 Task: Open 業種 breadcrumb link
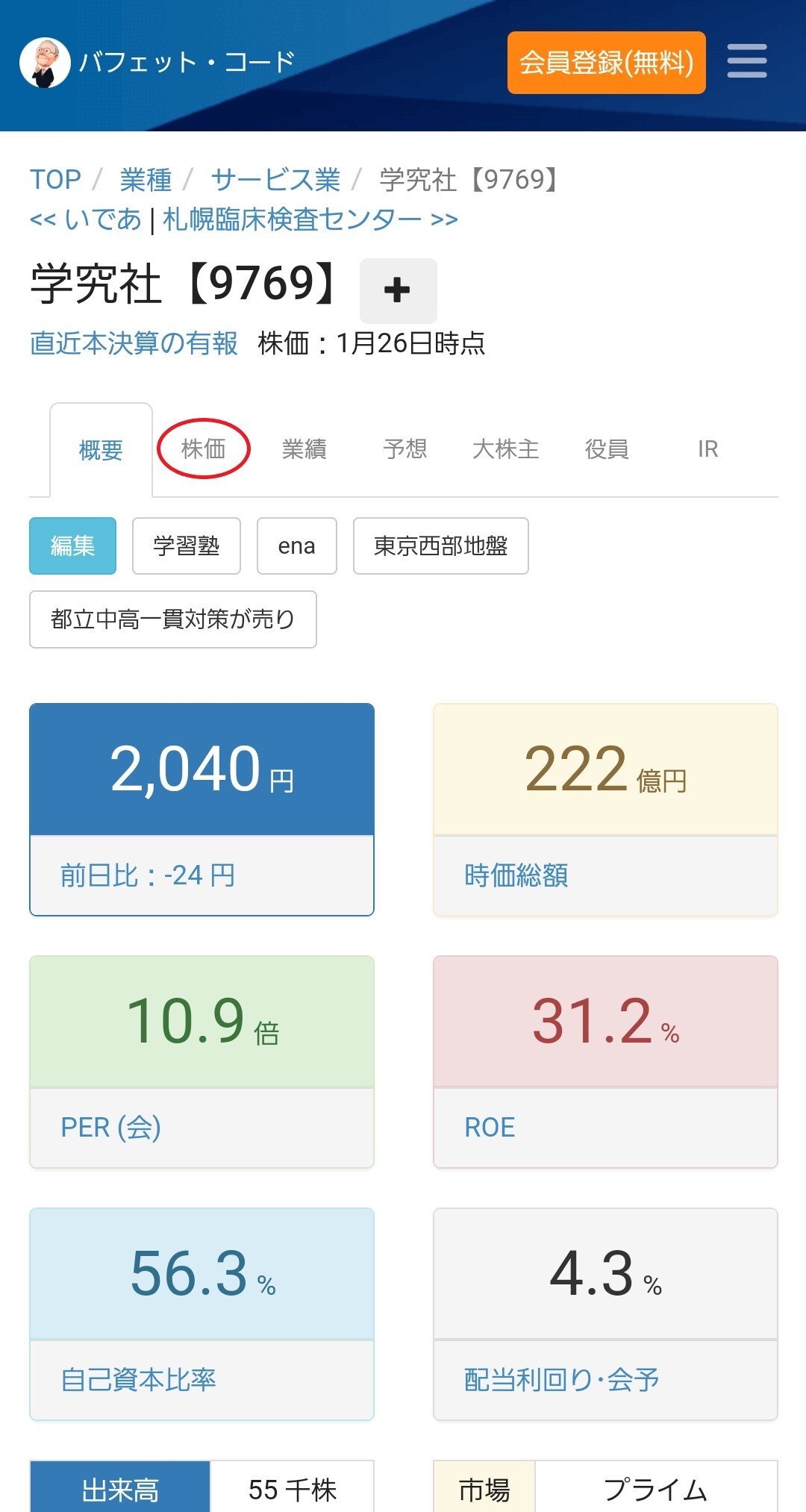(x=146, y=180)
